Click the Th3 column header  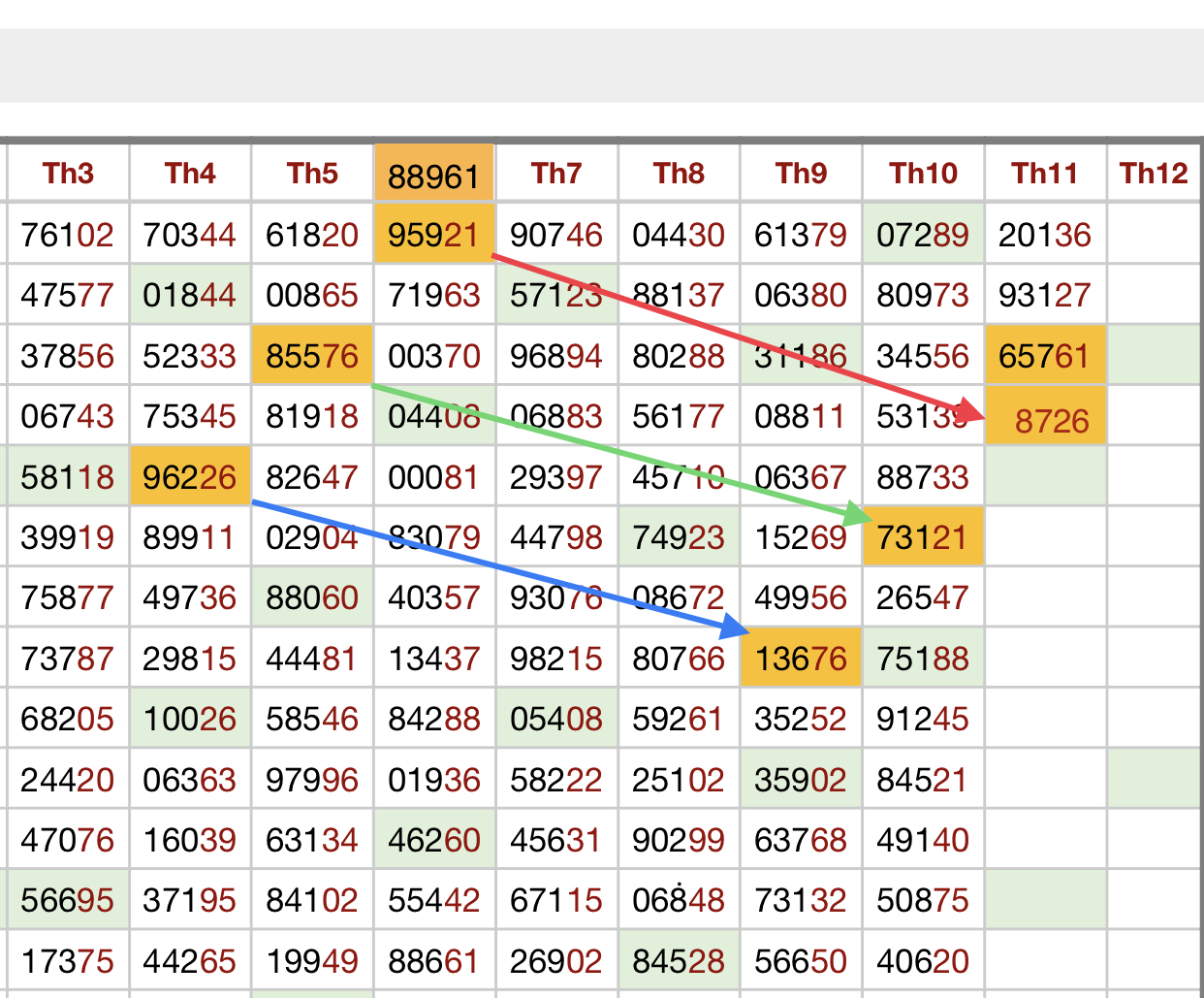pos(68,174)
